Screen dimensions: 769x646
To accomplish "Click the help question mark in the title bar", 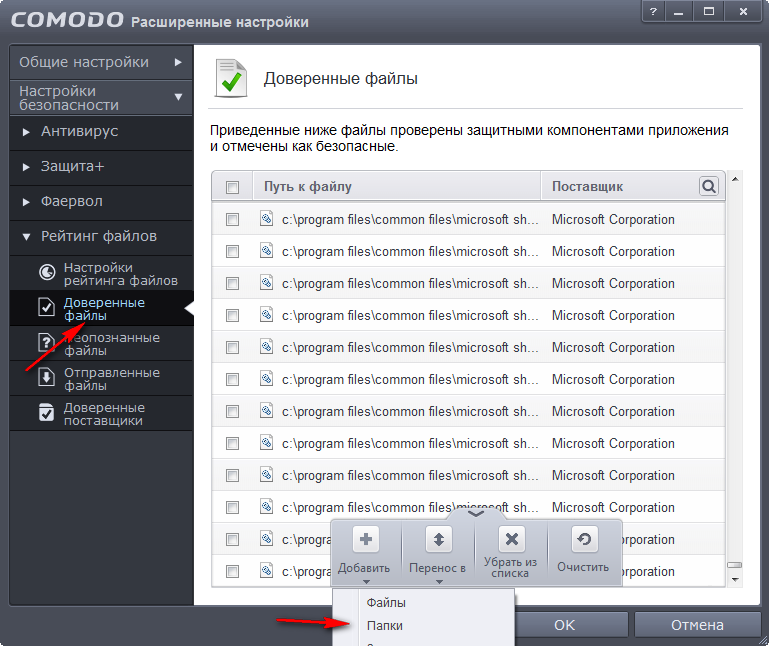I will [x=653, y=12].
